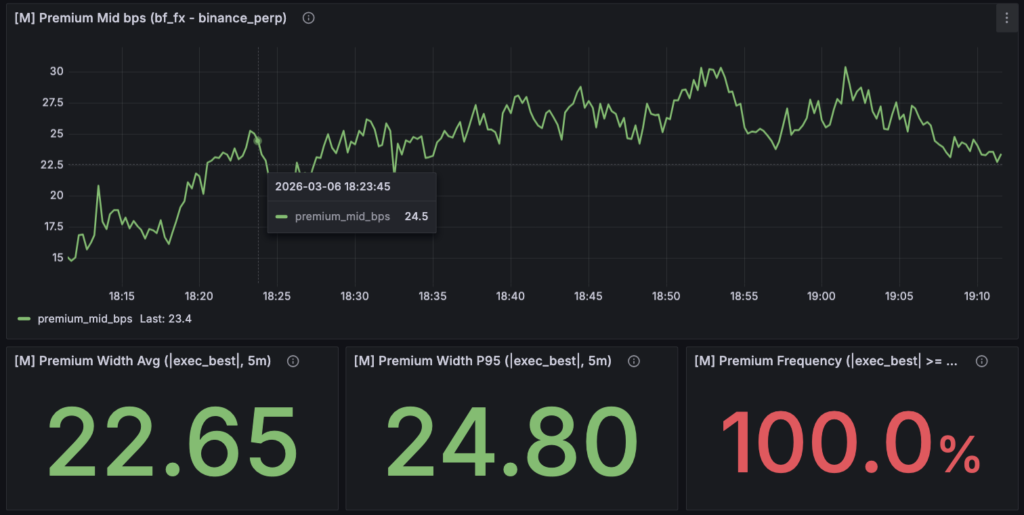The width and height of the screenshot is (1024, 515).
Task: Open the Premium Mid bps panel title menu
Action: pyautogui.click(x=150, y=18)
